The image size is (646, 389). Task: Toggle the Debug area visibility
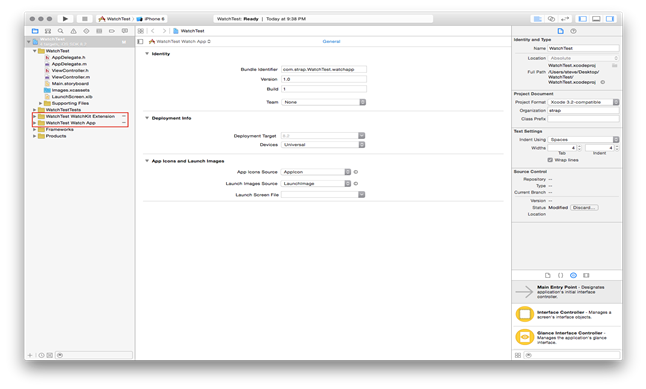click(x=596, y=19)
